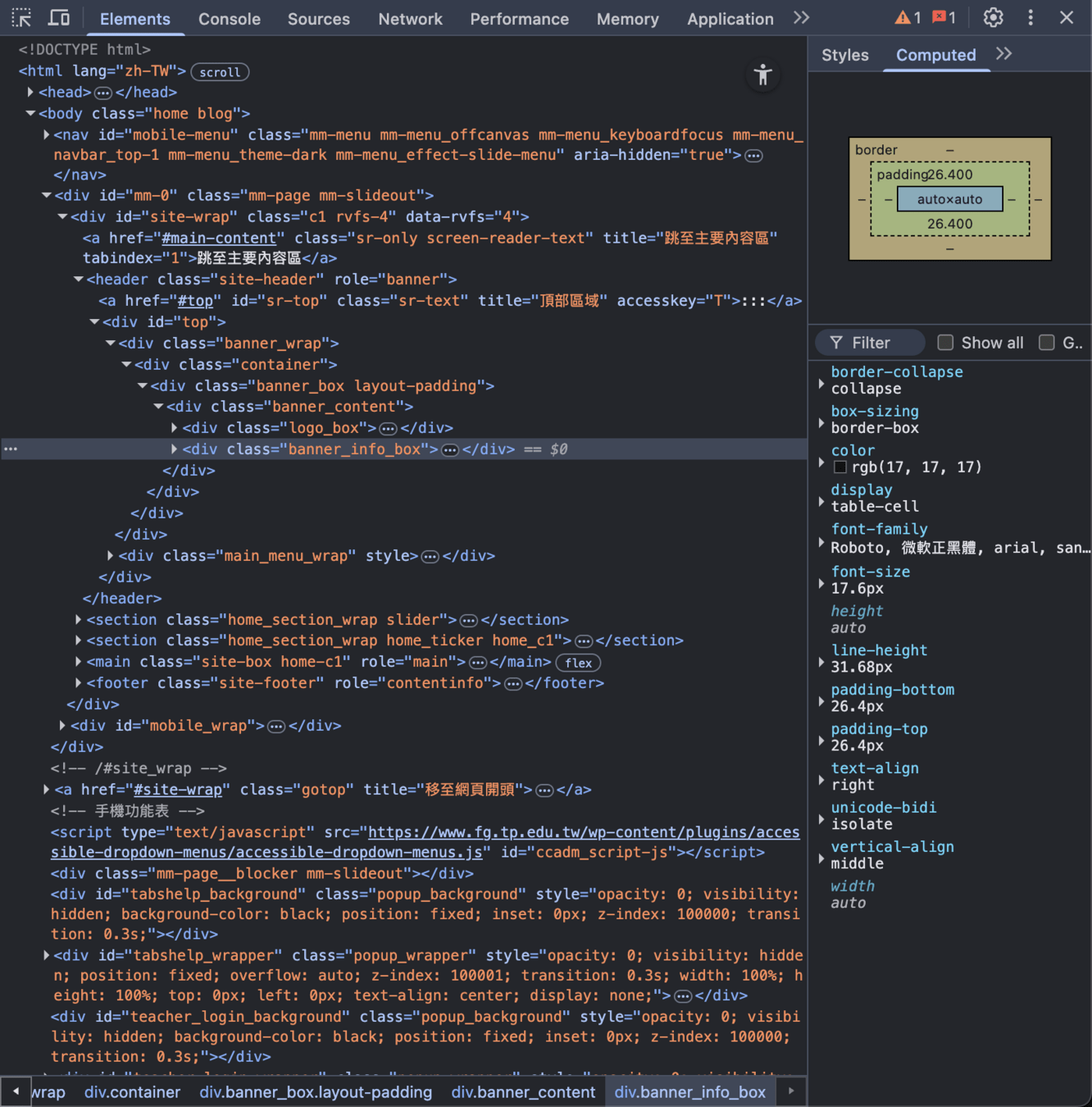This screenshot has height=1107, width=1092.
Task: Enable the Show all checkbox
Action: point(945,343)
